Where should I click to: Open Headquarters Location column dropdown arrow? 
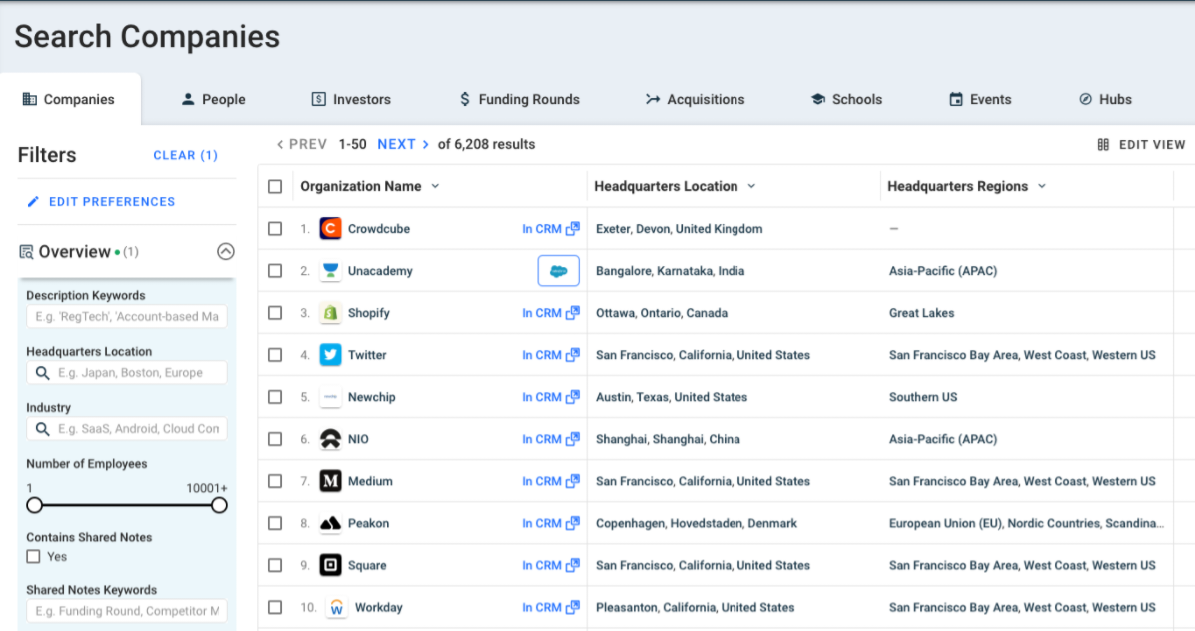tap(751, 186)
